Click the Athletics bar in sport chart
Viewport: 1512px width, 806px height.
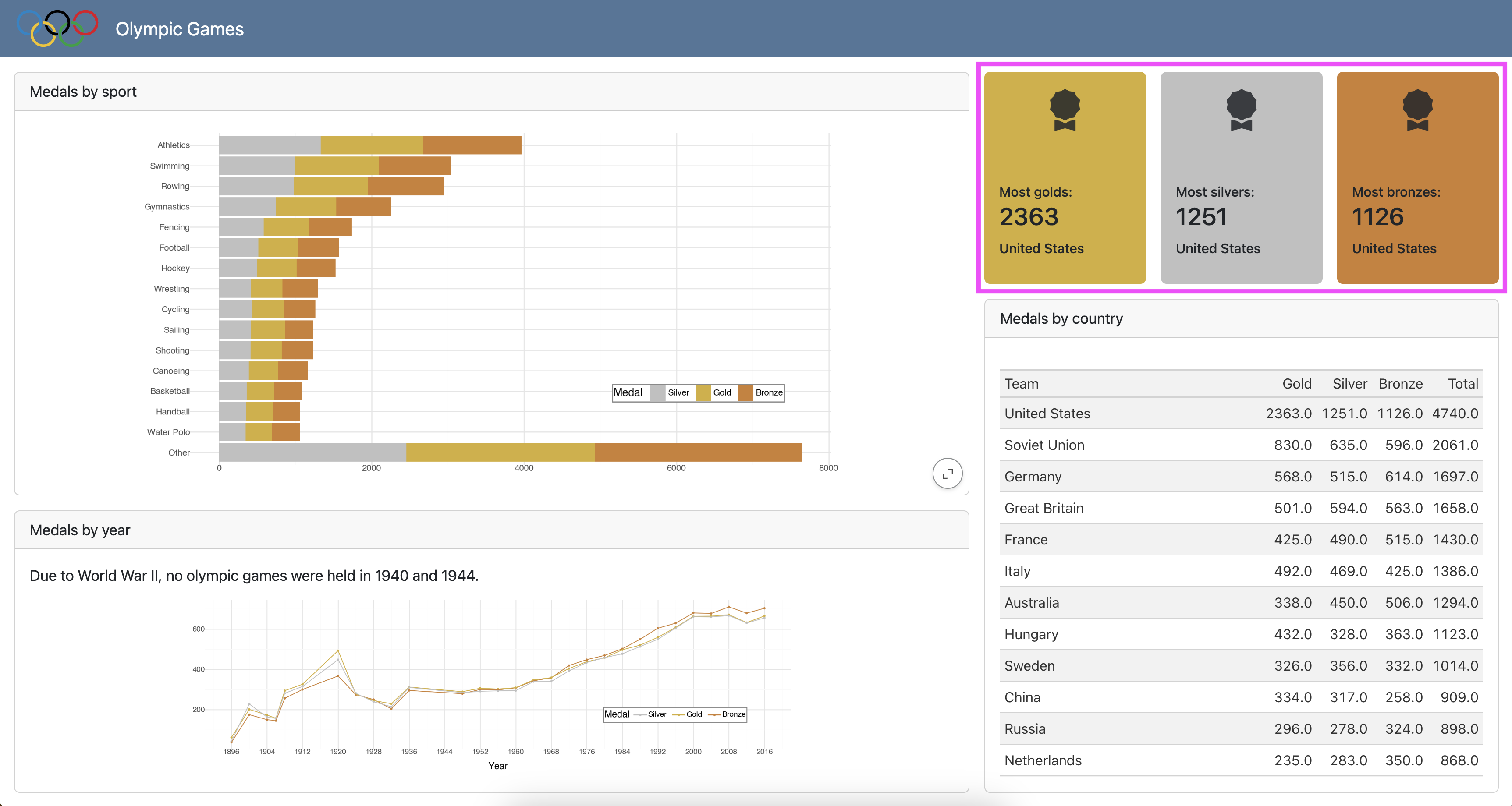[370, 145]
